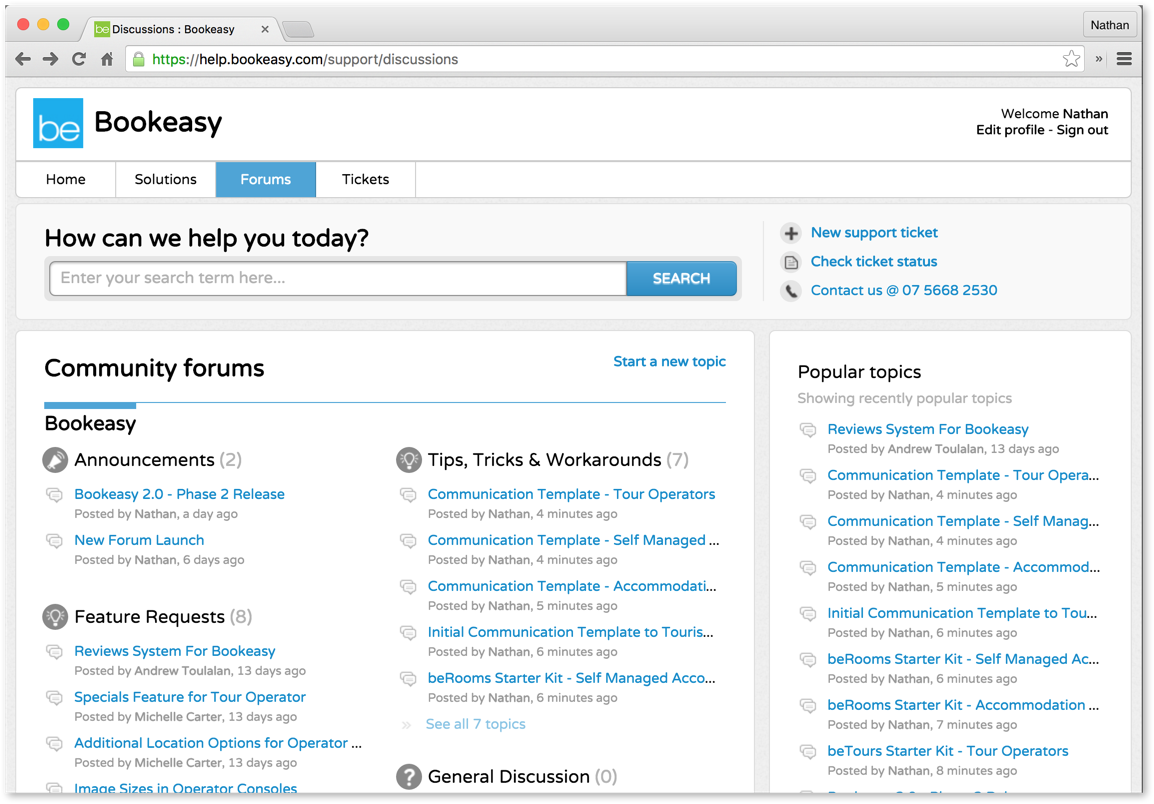Image resolution: width=1154 pixels, height=804 pixels.
Task: Click the phone icon beside Contact us
Action: pyautogui.click(x=791, y=291)
